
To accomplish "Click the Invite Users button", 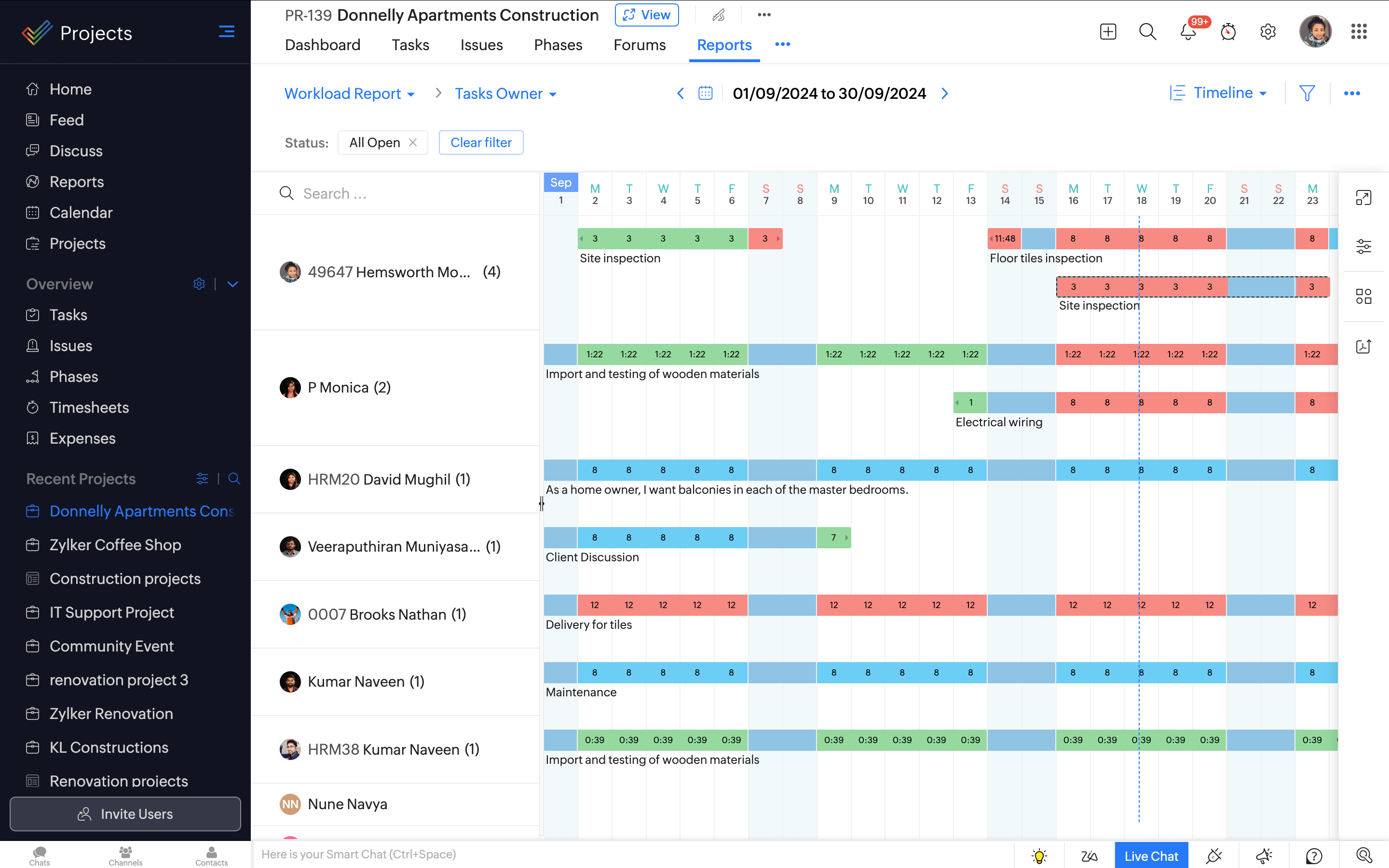I will tap(125, 814).
